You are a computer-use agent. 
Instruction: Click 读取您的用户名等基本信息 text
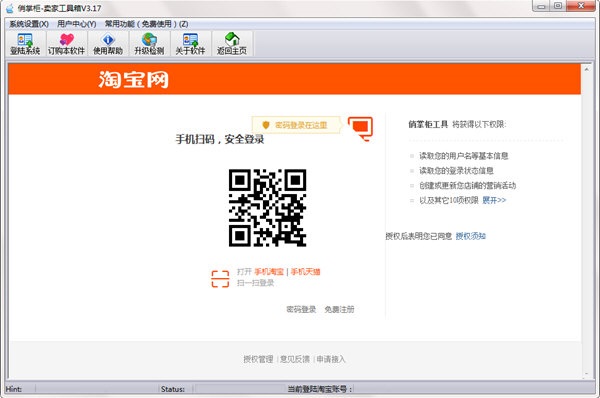point(464,156)
